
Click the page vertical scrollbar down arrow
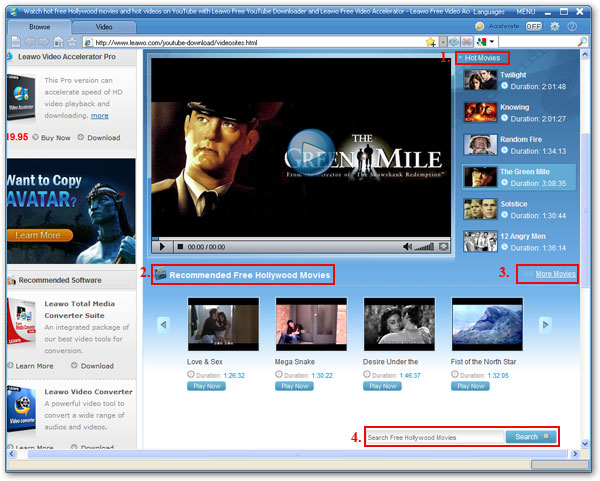[585, 443]
